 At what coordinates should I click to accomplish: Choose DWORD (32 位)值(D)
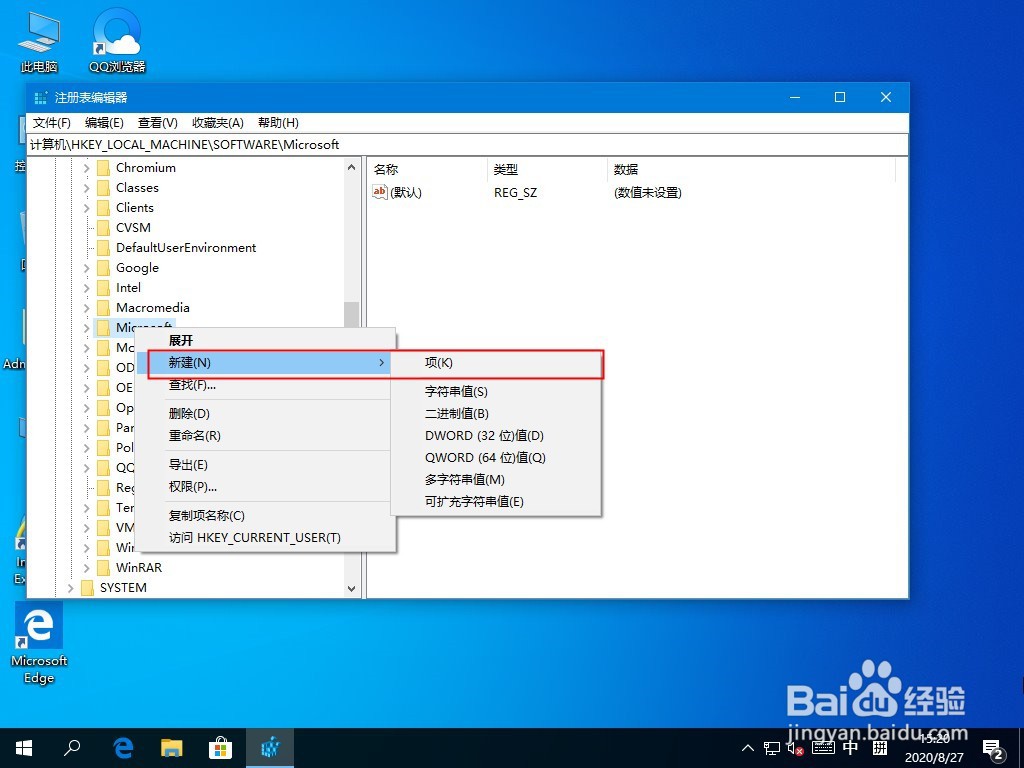click(x=496, y=436)
